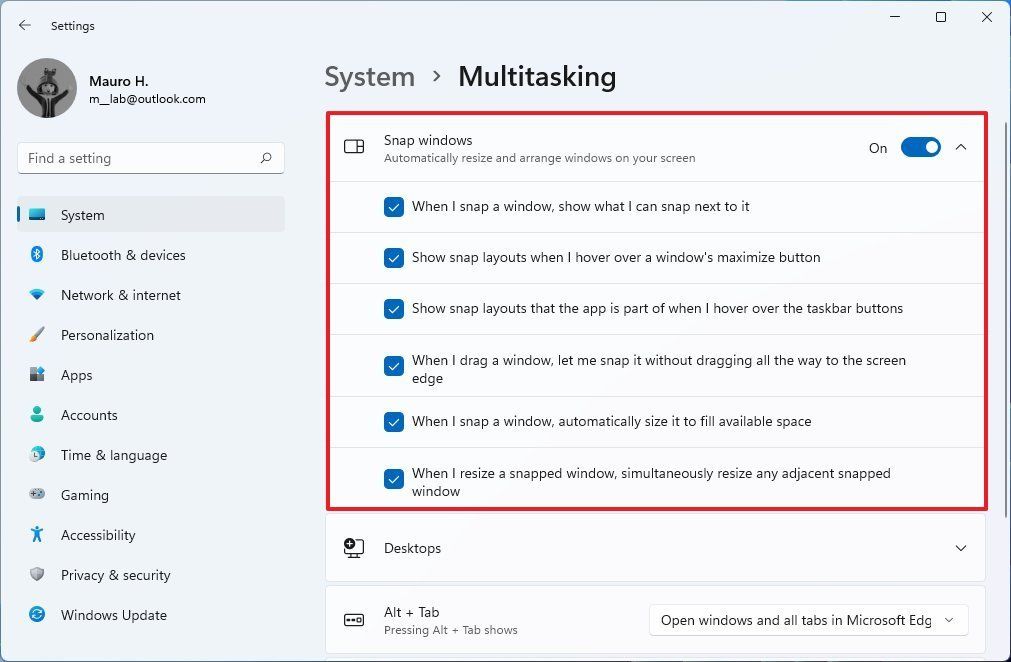Open the Network & internet section icon
The height and width of the screenshot is (662, 1011).
pyautogui.click(x=37, y=295)
